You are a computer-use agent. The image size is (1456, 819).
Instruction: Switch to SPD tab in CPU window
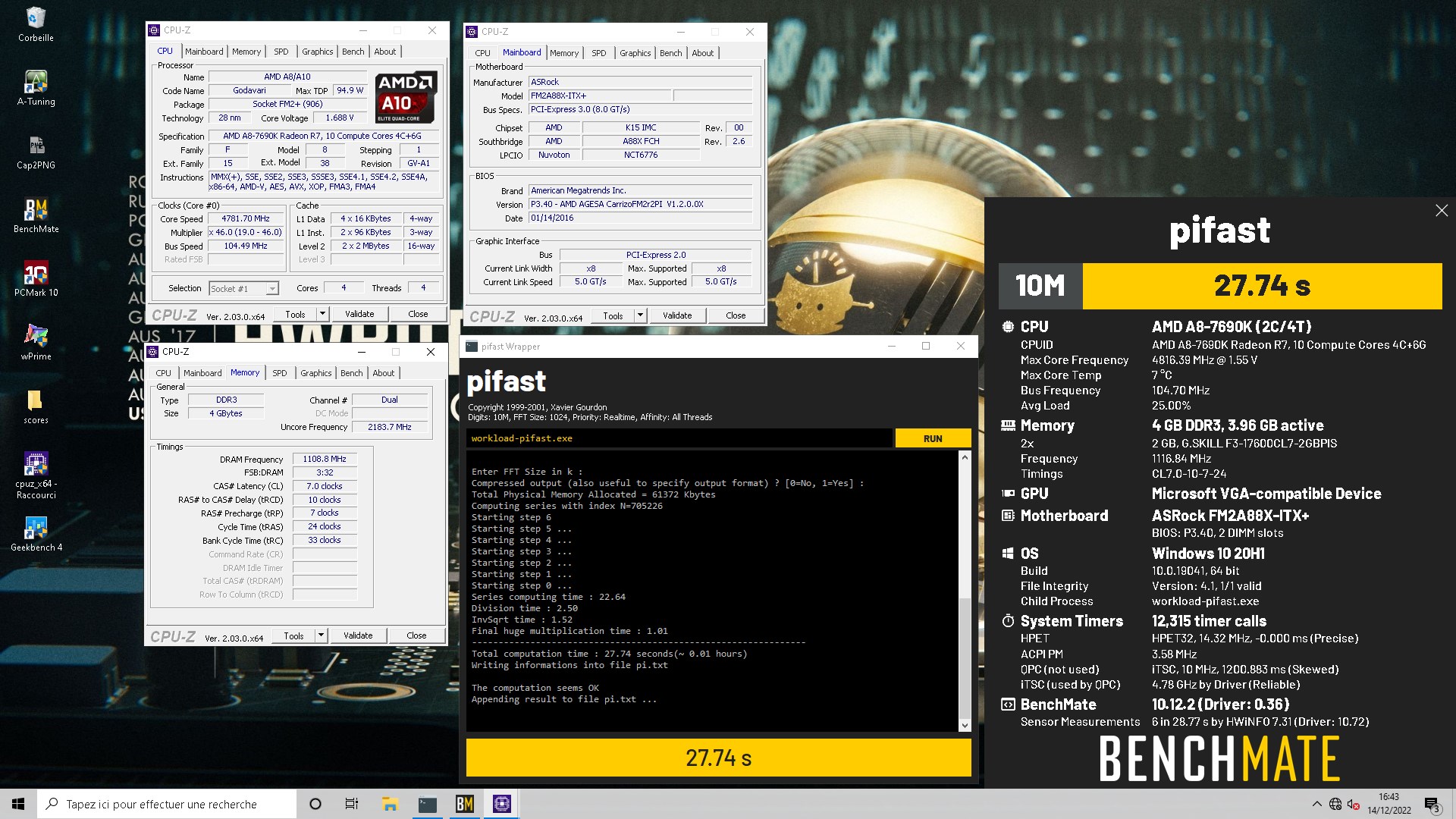281,52
